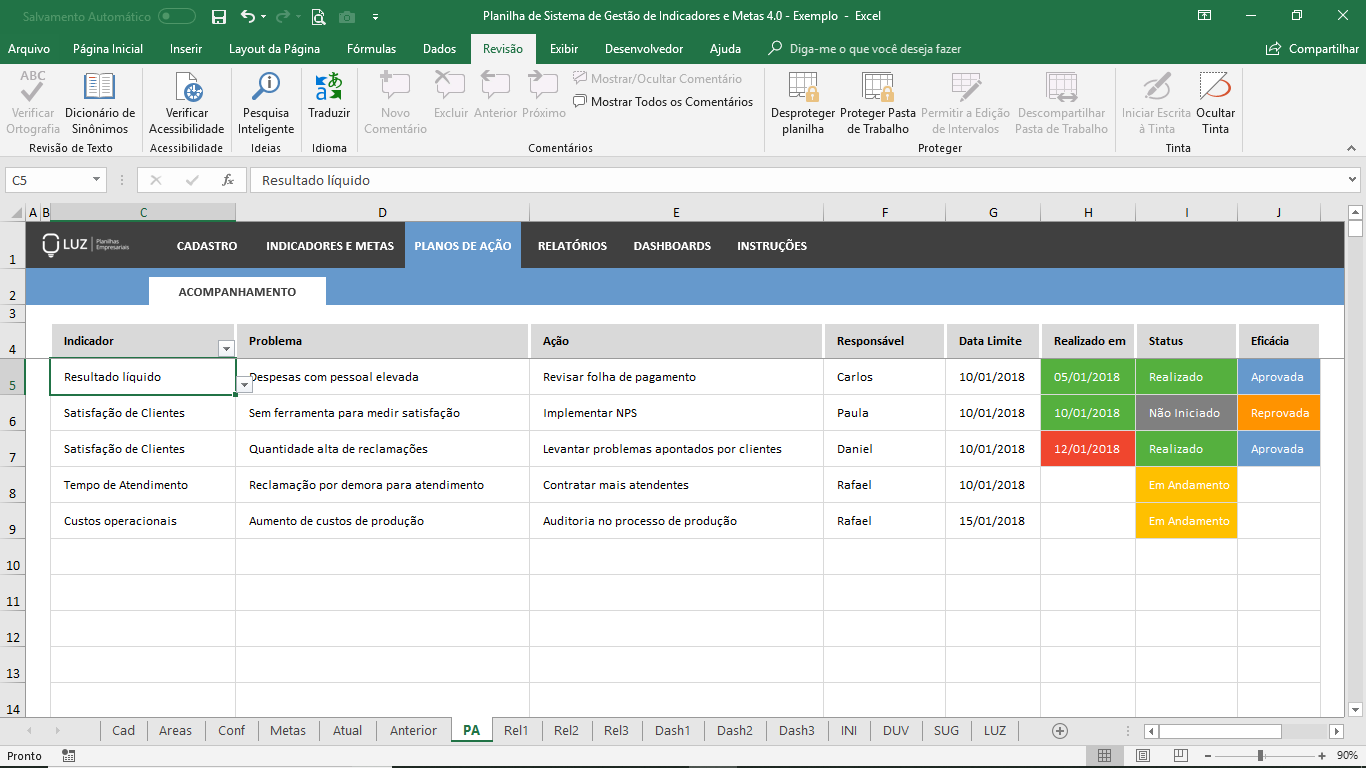Click cell Implementar NPS
Image resolution: width=1366 pixels, height=768 pixels.
[677, 413]
